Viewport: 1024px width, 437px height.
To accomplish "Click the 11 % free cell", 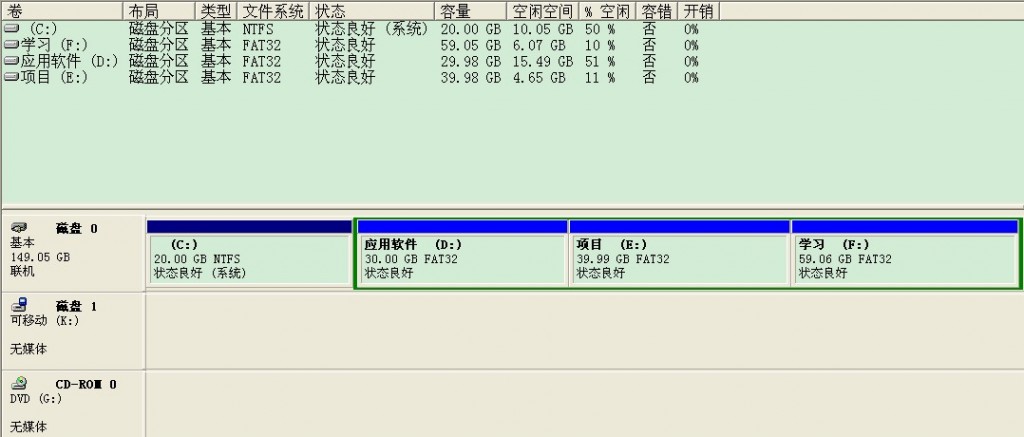I will pyautogui.click(x=600, y=77).
